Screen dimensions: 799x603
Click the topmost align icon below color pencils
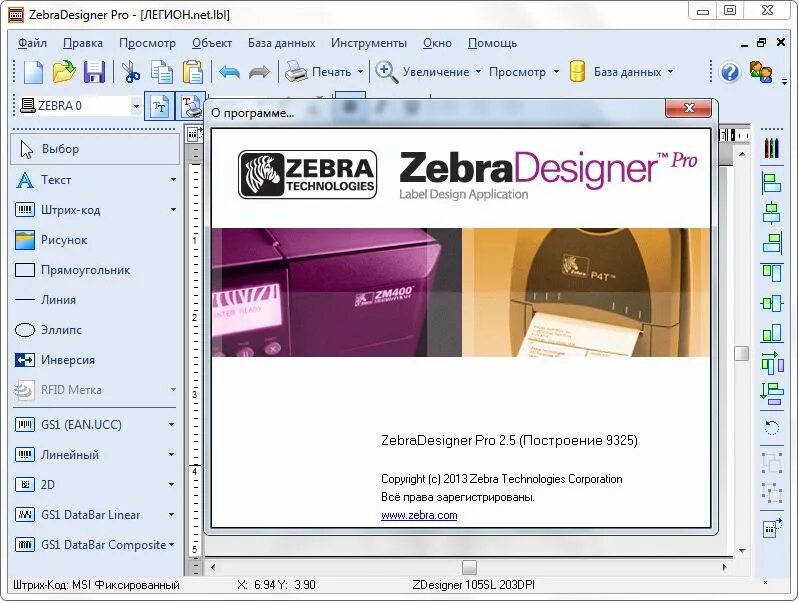tap(771, 183)
